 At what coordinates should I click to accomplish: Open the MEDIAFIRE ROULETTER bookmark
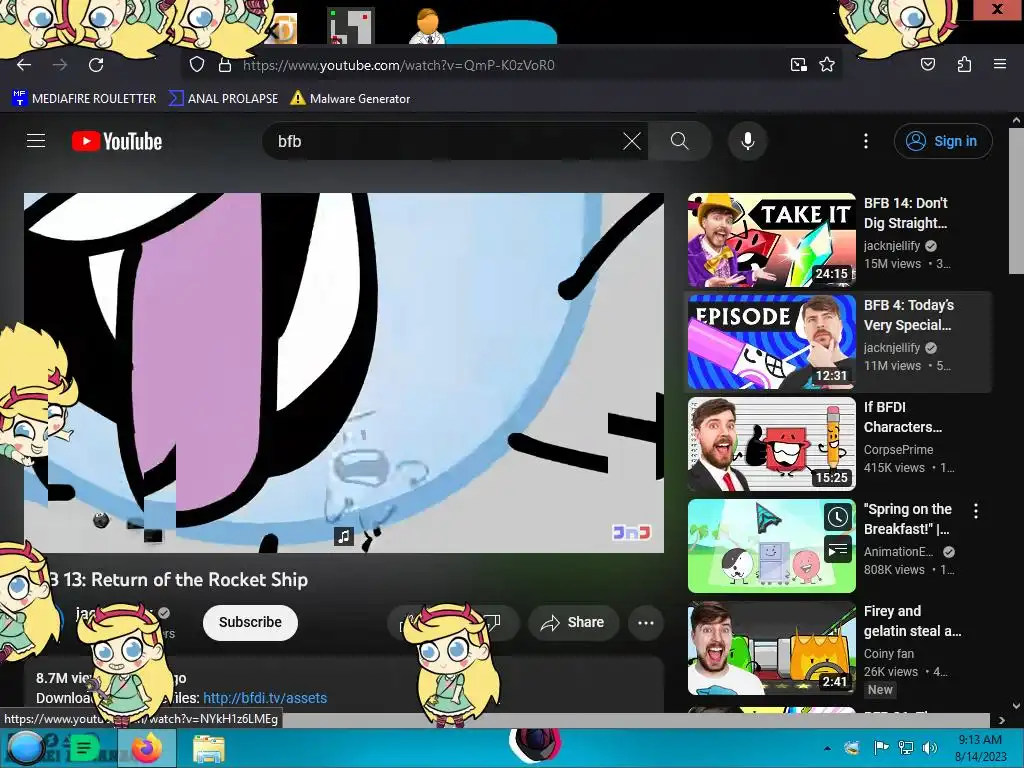point(84,99)
